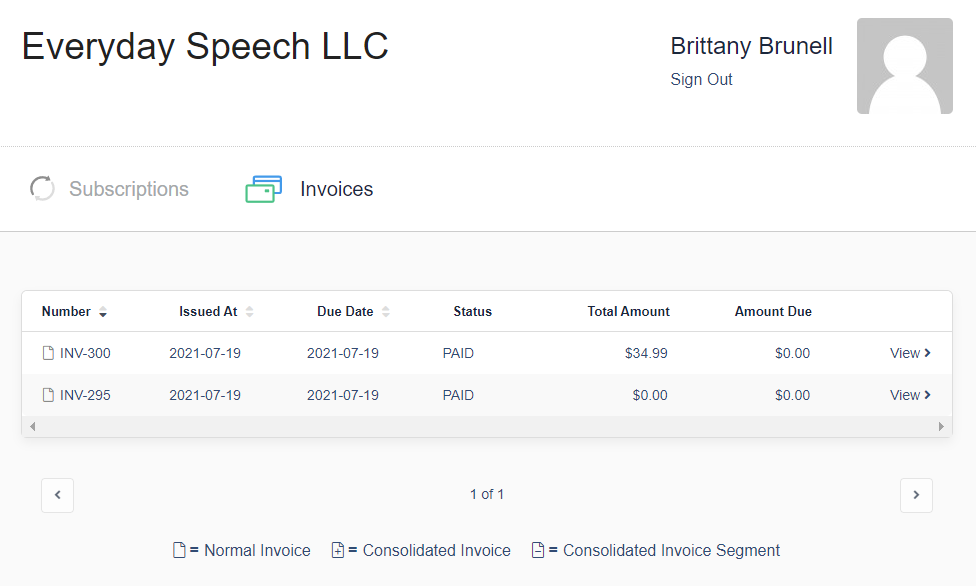Select the INV-295 invoice number
The width and height of the screenshot is (976, 586).
85,395
